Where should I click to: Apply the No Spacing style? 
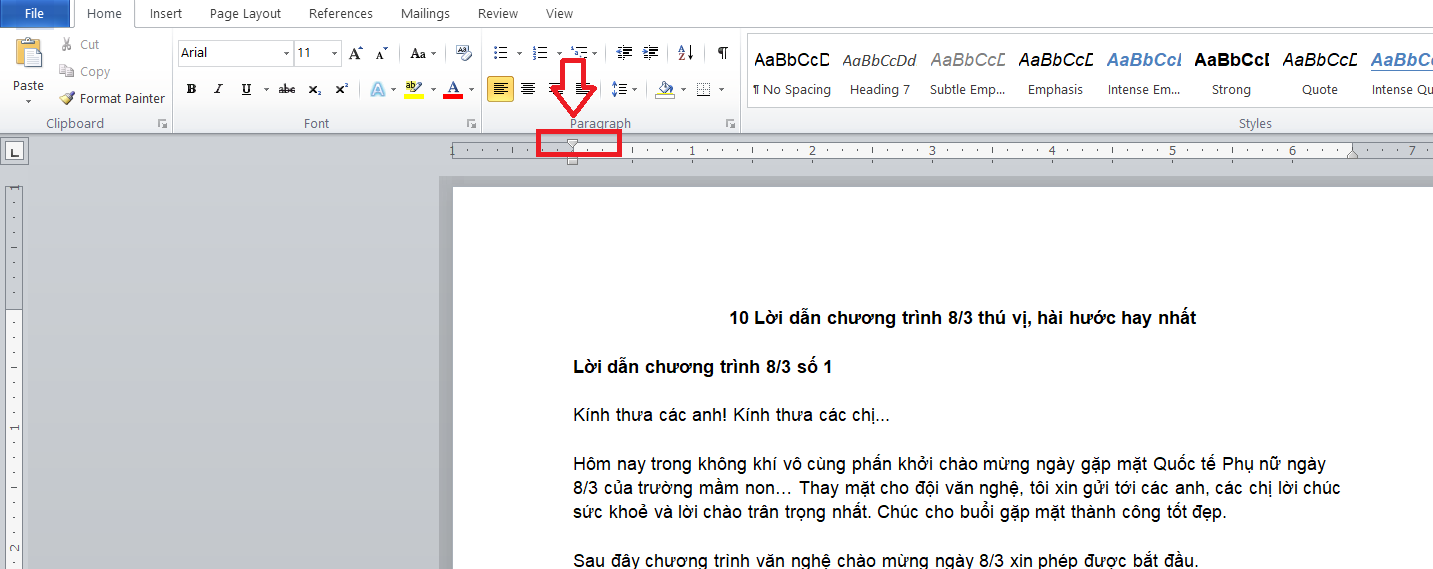coord(792,73)
